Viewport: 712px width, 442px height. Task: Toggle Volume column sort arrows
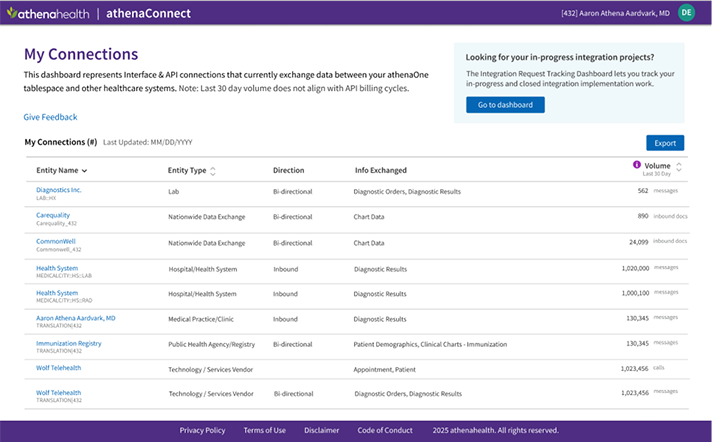click(679, 167)
